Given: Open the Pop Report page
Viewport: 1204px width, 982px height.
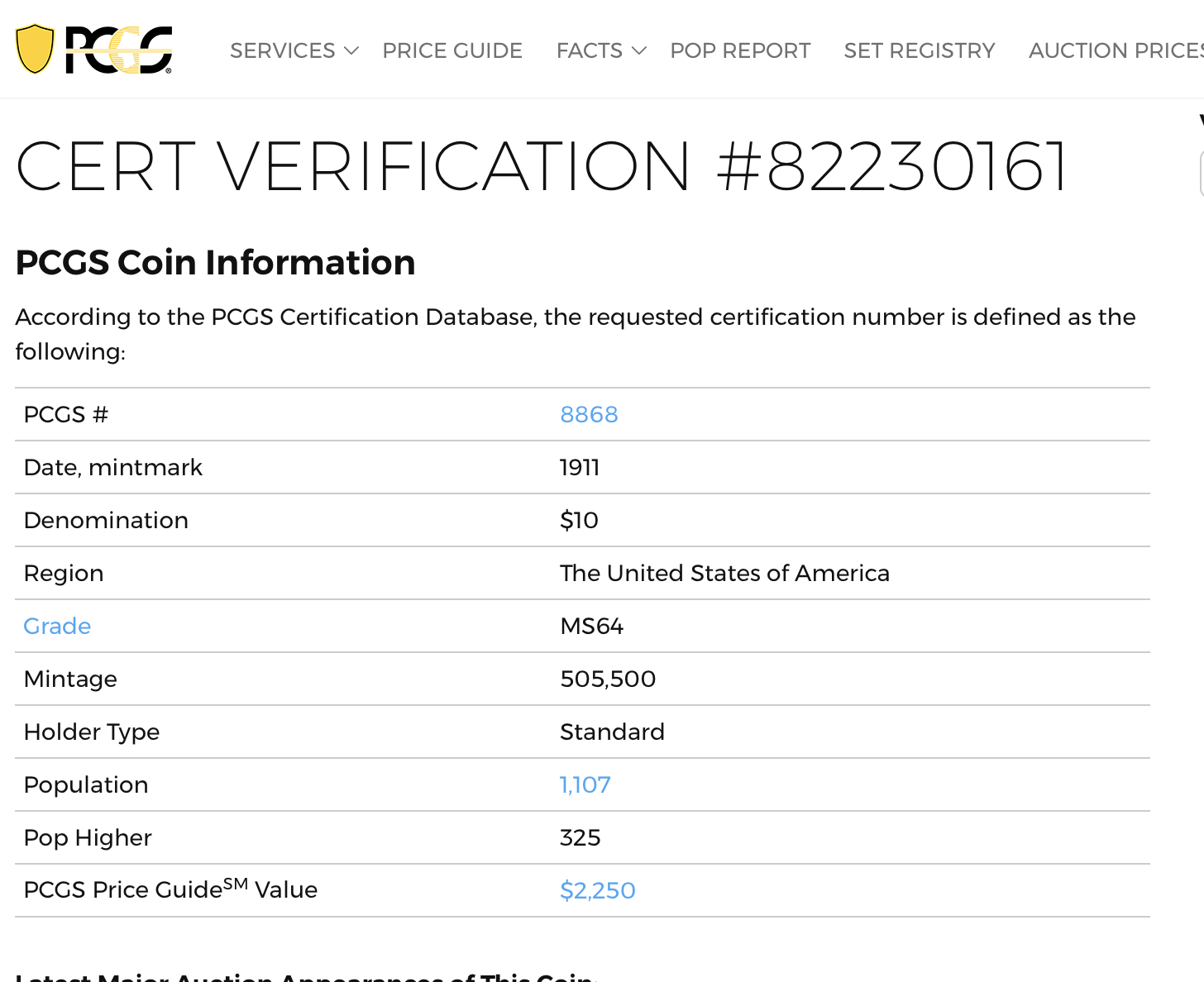Looking at the screenshot, I should click(x=740, y=50).
